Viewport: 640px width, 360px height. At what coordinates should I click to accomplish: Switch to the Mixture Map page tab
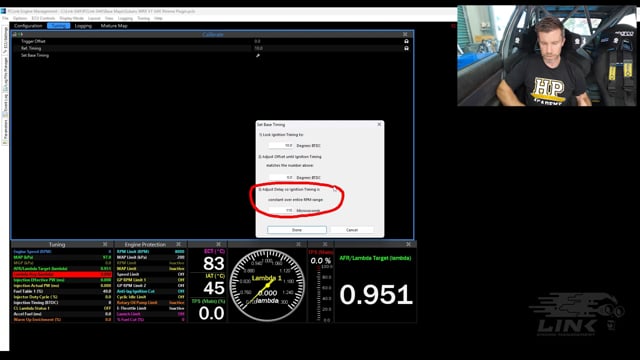pyautogui.click(x=114, y=26)
